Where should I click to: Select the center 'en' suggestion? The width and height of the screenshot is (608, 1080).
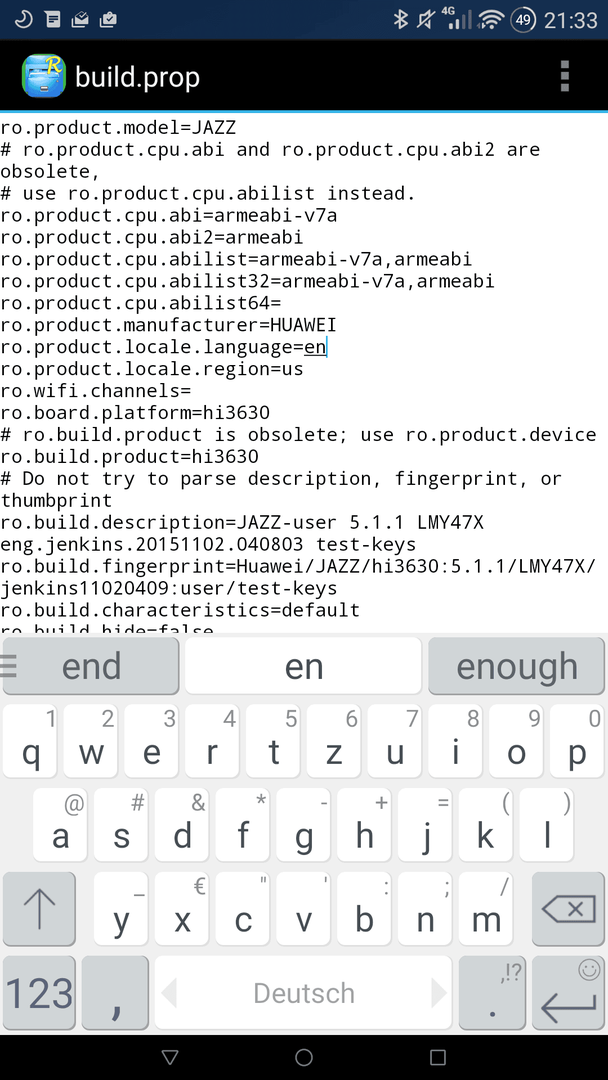click(304, 665)
